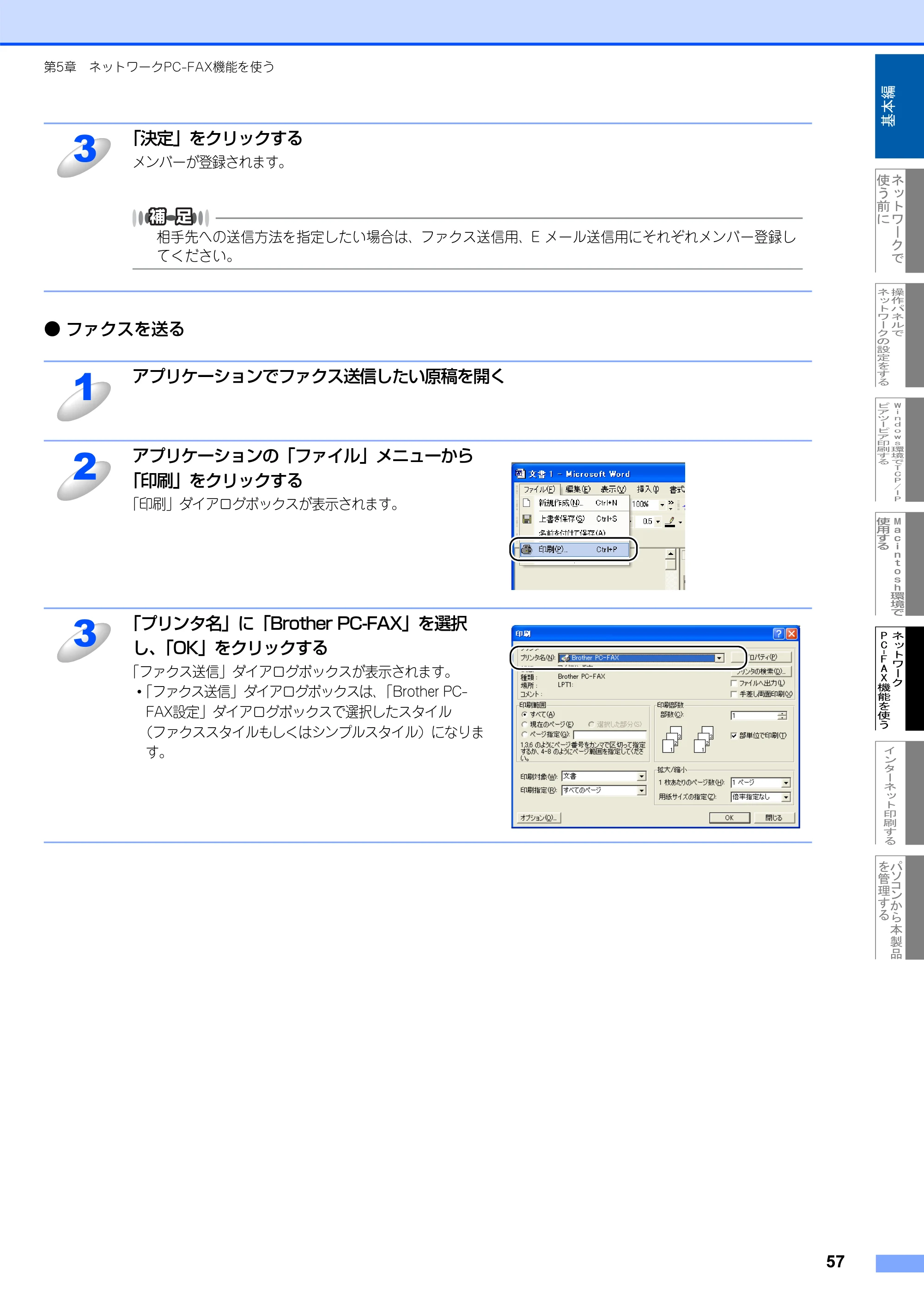Click the 部数(C) copies spinner arrows
This screenshot has height=1308, width=924.
(x=782, y=716)
